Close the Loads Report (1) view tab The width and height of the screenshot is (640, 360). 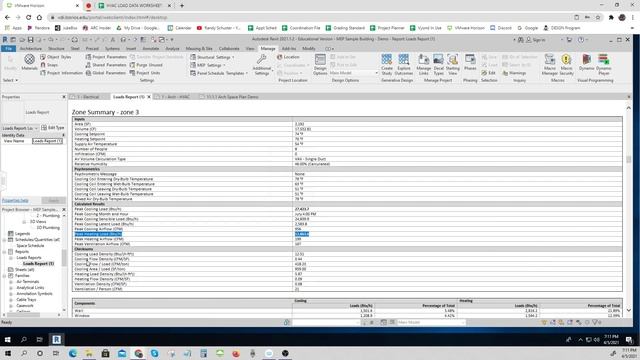pyautogui.click(x=149, y=97)
